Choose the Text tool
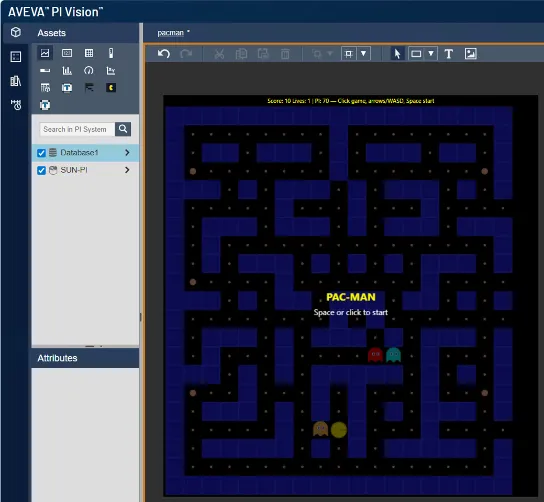Viewport: 544px width, 502px height. tap(449, 54)
